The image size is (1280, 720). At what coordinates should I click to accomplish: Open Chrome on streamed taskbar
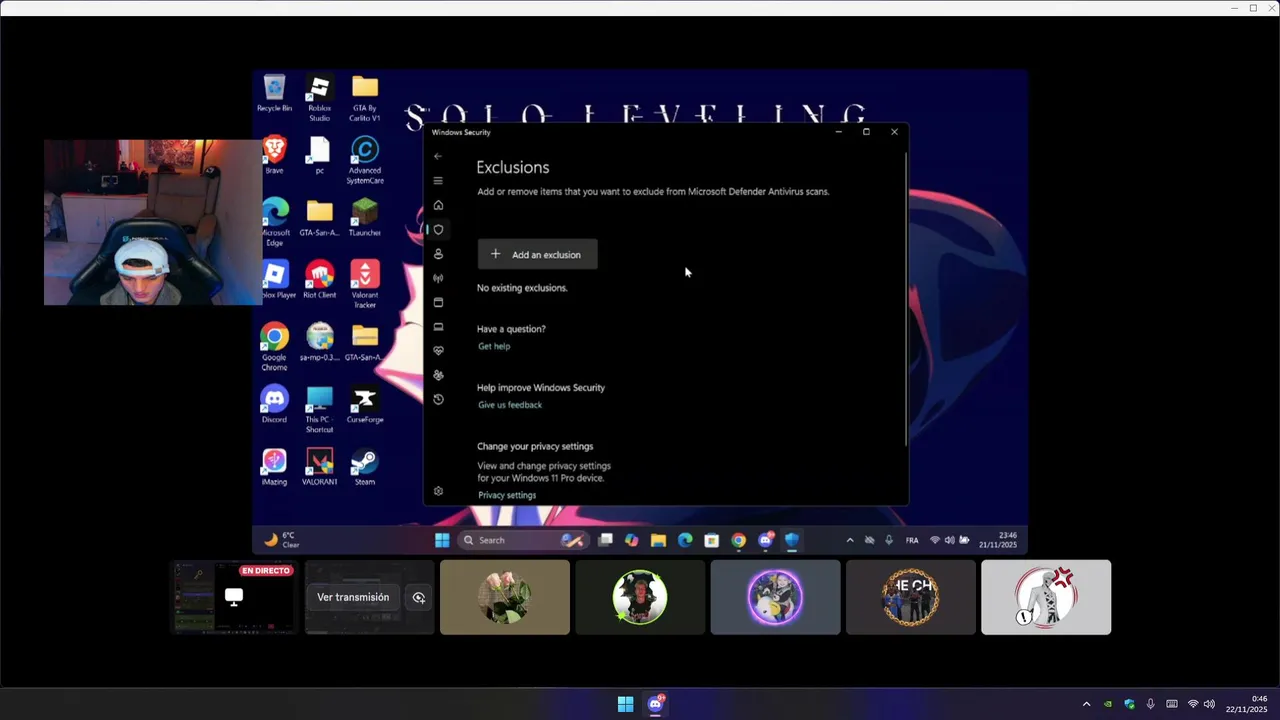tap(738, 540)
